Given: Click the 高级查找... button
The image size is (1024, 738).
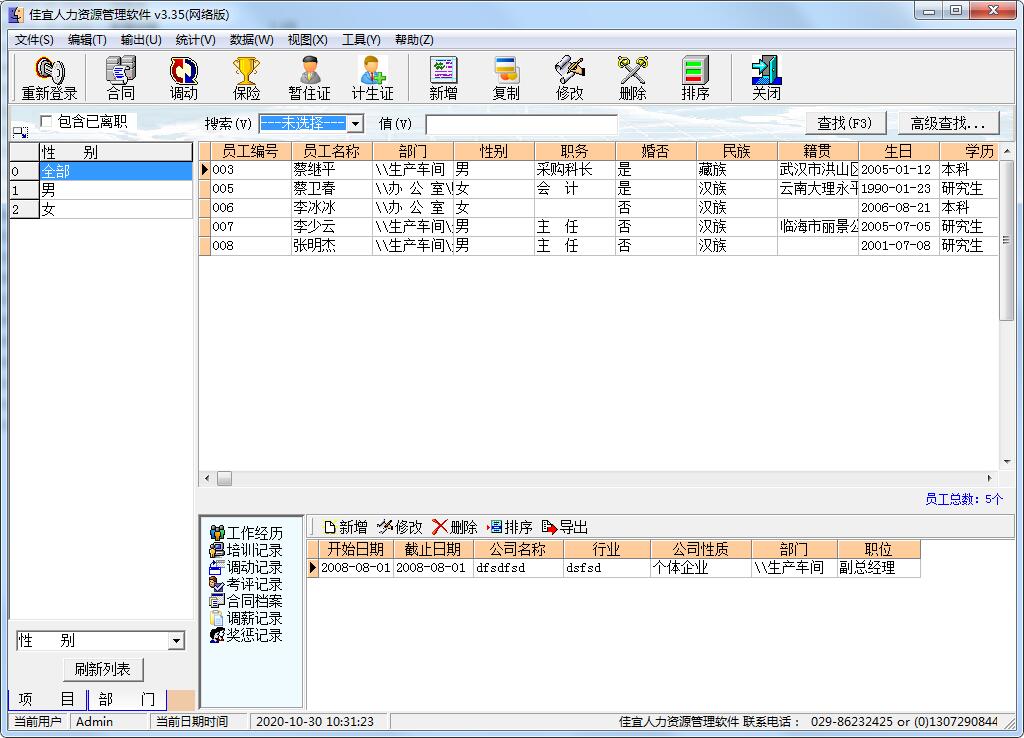Looking at the screenshot, I should (948, 123).
